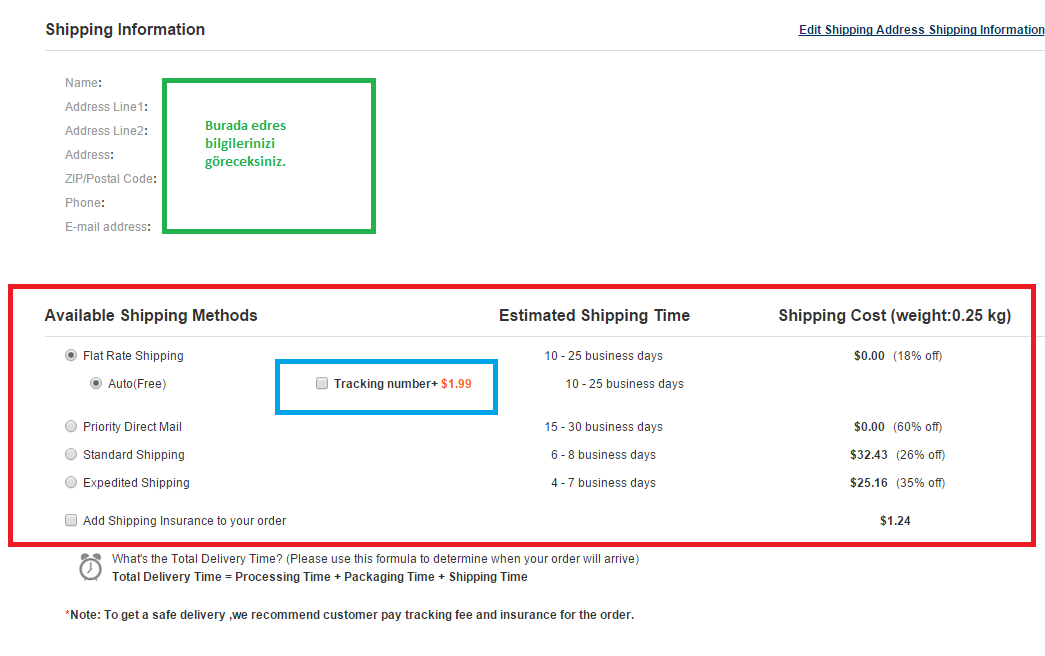Enable the Tracking number checkbox

point(322,383)
